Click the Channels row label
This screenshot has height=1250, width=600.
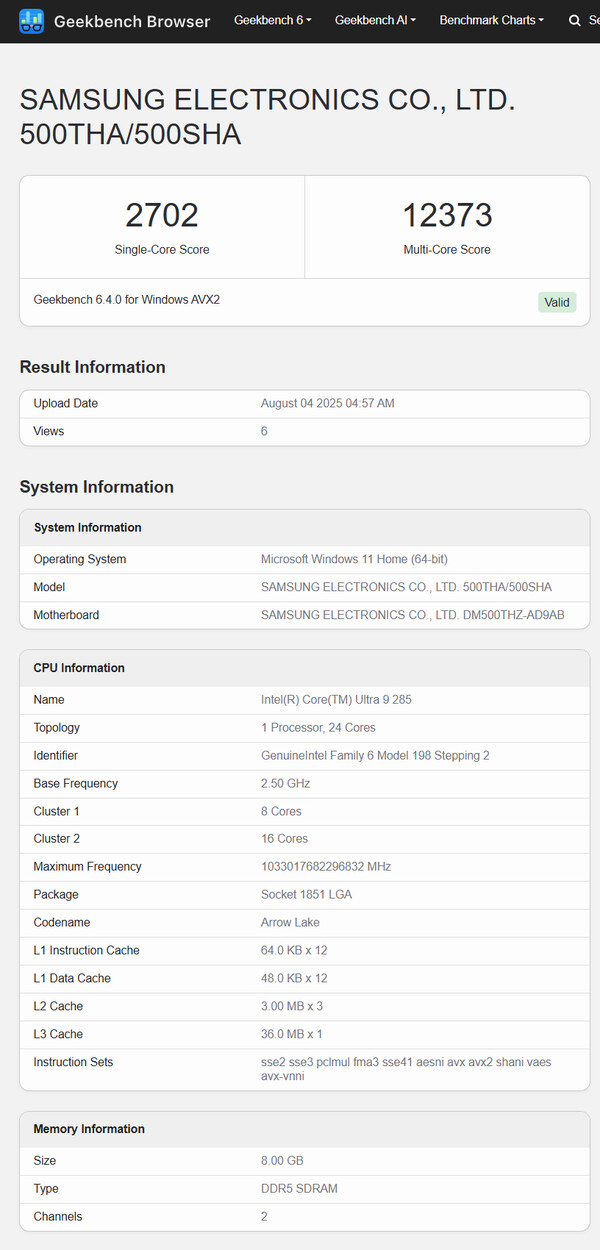pyautogui.click(x=58, y=1217)
